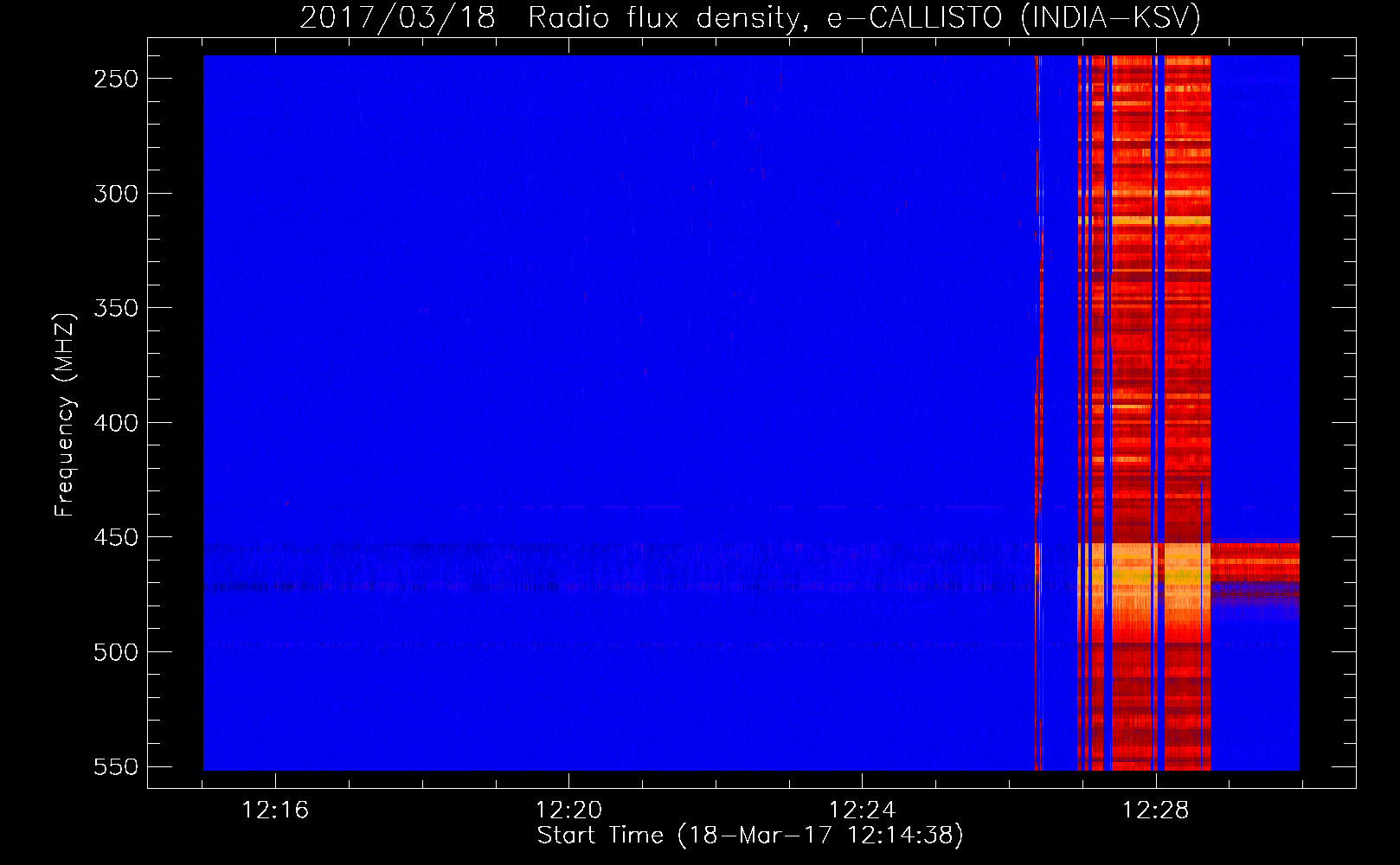1400x865 pixels.
Task: Click the red horizontal band after the main burst
Action: point(1255,561)
